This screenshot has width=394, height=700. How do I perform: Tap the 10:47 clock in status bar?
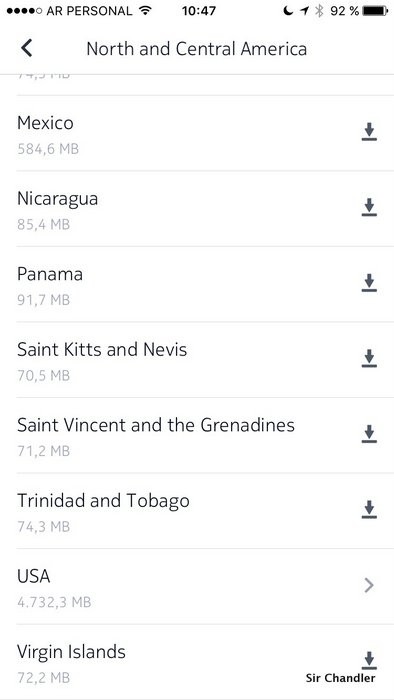pyautogui.click(x=199, y=11)
